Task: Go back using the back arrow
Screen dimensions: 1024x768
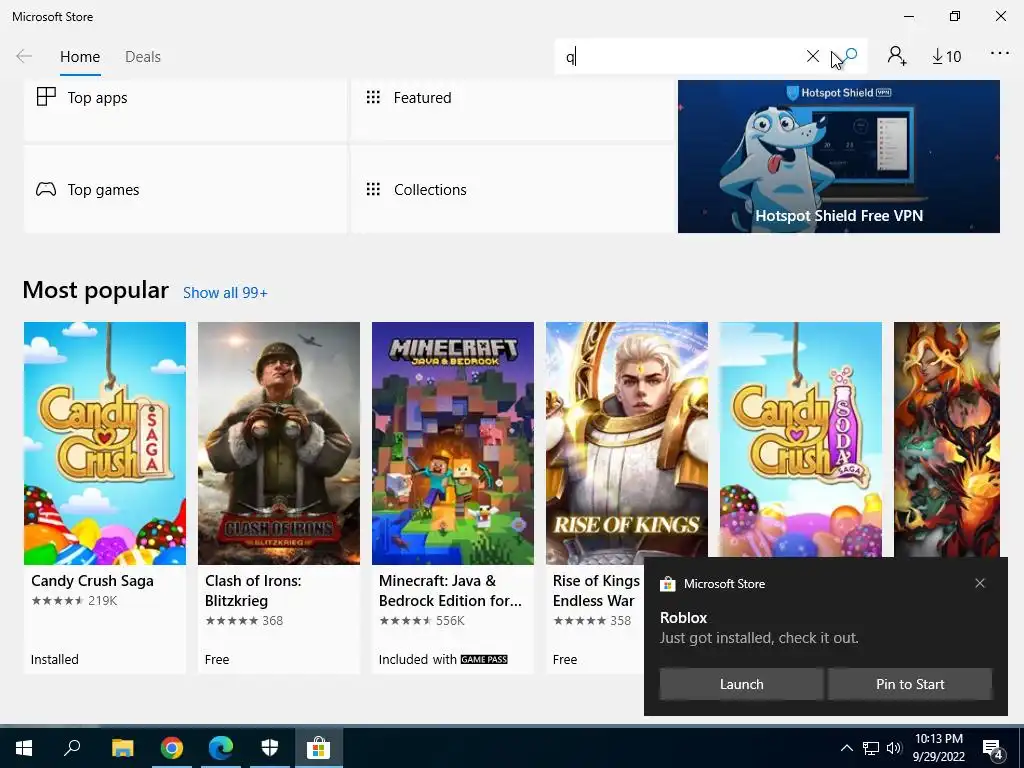Action: (24, 56)
